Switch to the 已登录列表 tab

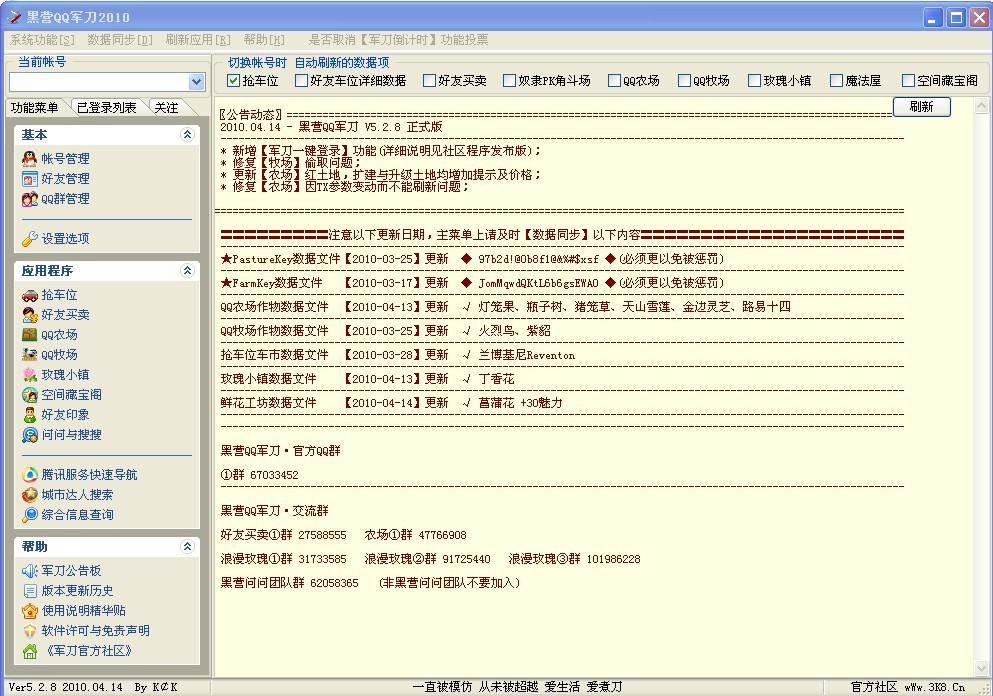tap(106, 108)
